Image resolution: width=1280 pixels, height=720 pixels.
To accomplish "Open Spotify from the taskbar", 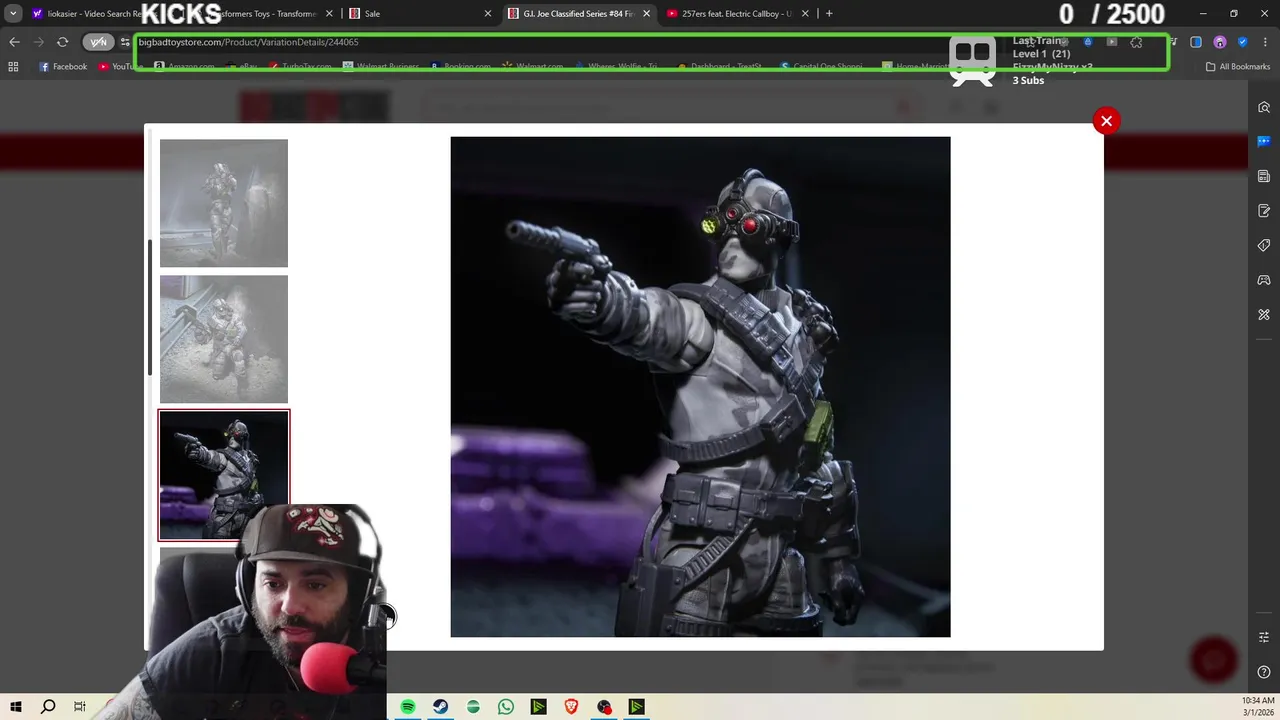I will coord(408,707).
